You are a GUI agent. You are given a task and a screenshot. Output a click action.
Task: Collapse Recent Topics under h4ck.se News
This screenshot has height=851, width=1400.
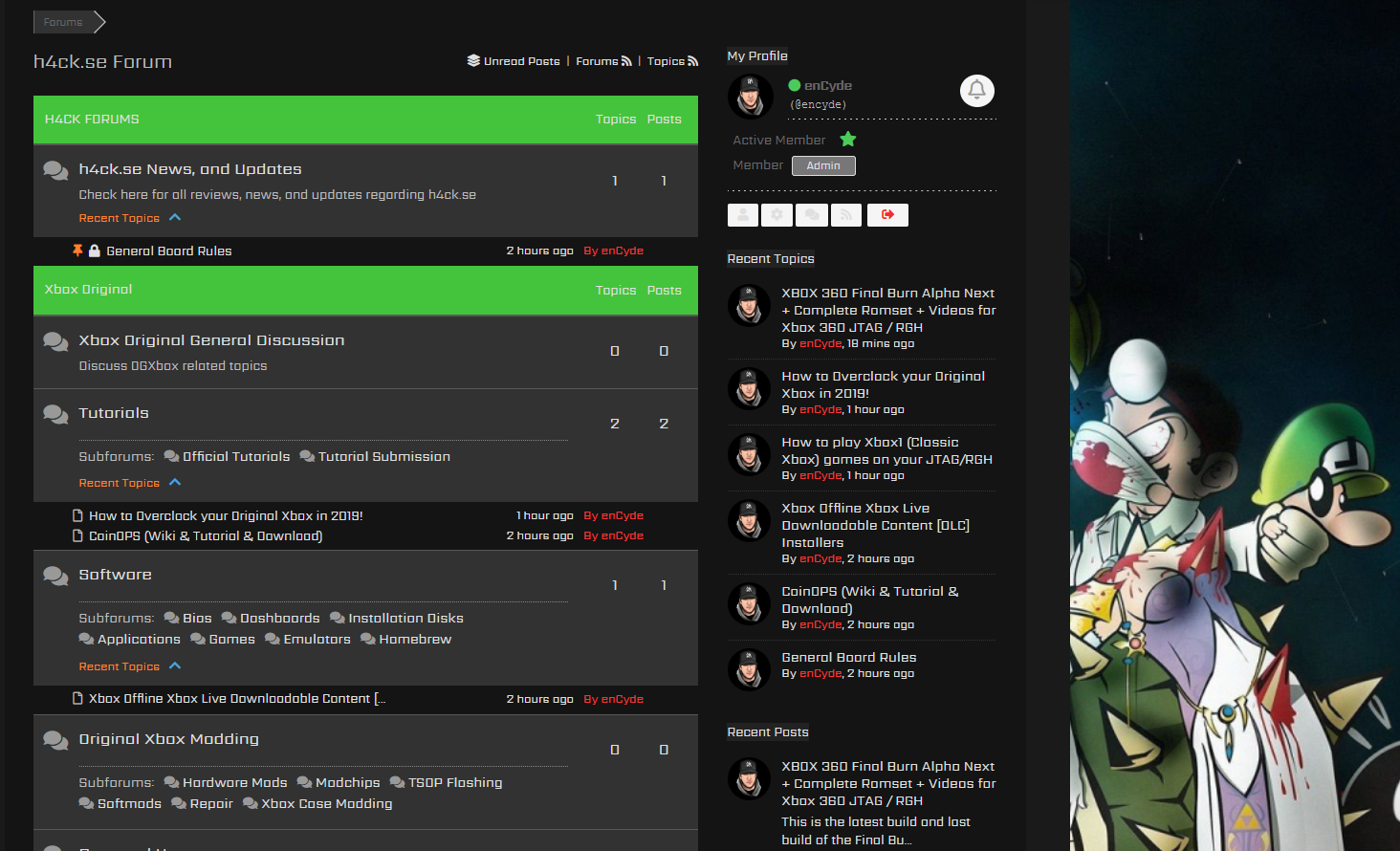point(130,218)
